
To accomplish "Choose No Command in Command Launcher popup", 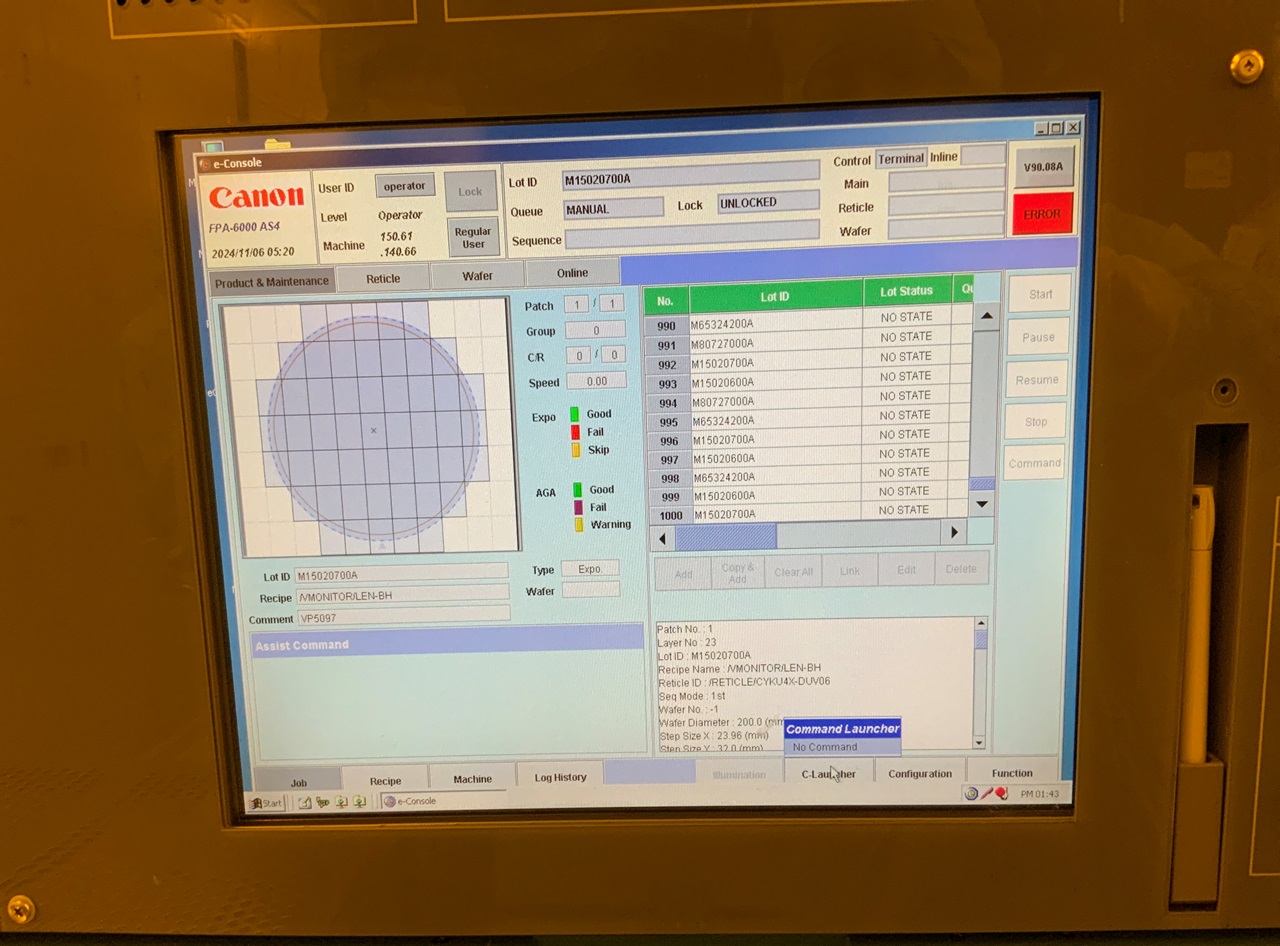I will pos(842,747).
